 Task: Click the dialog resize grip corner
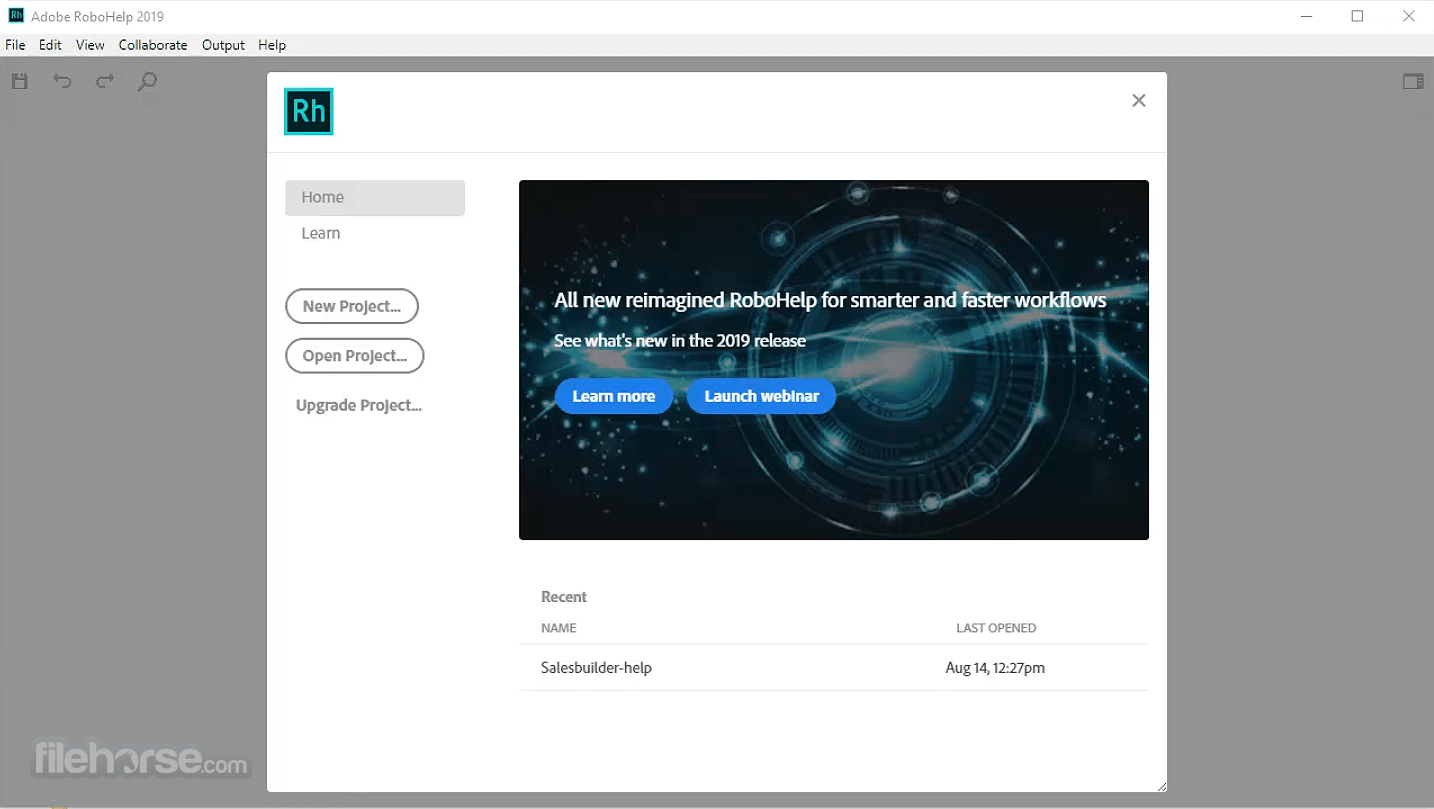[x=1161, y=786]
